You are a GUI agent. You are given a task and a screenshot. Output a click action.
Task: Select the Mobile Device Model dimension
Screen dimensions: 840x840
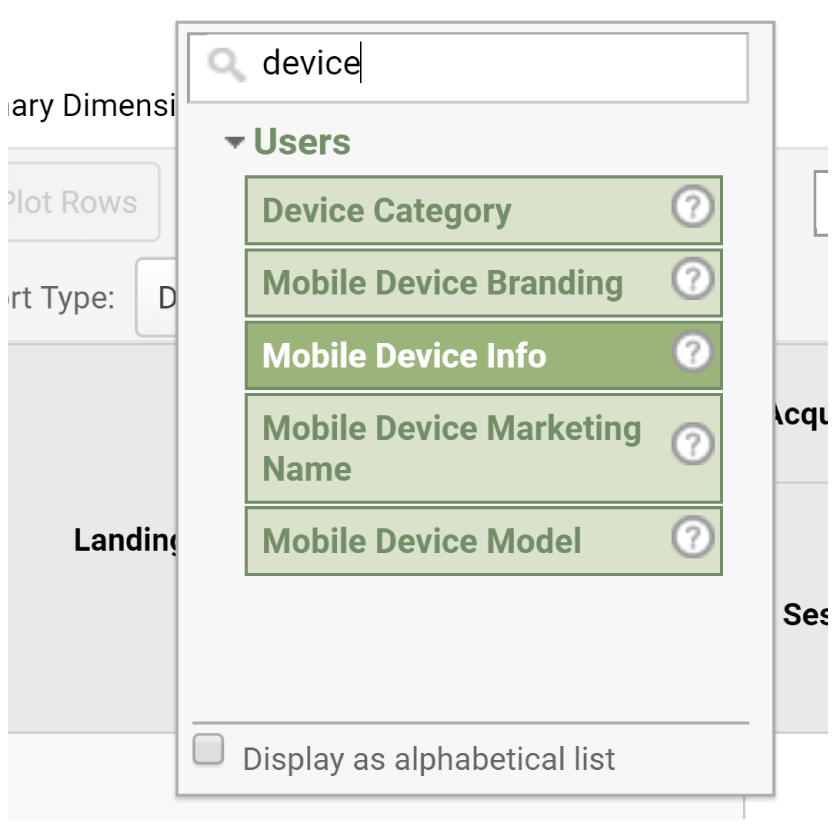484,541
